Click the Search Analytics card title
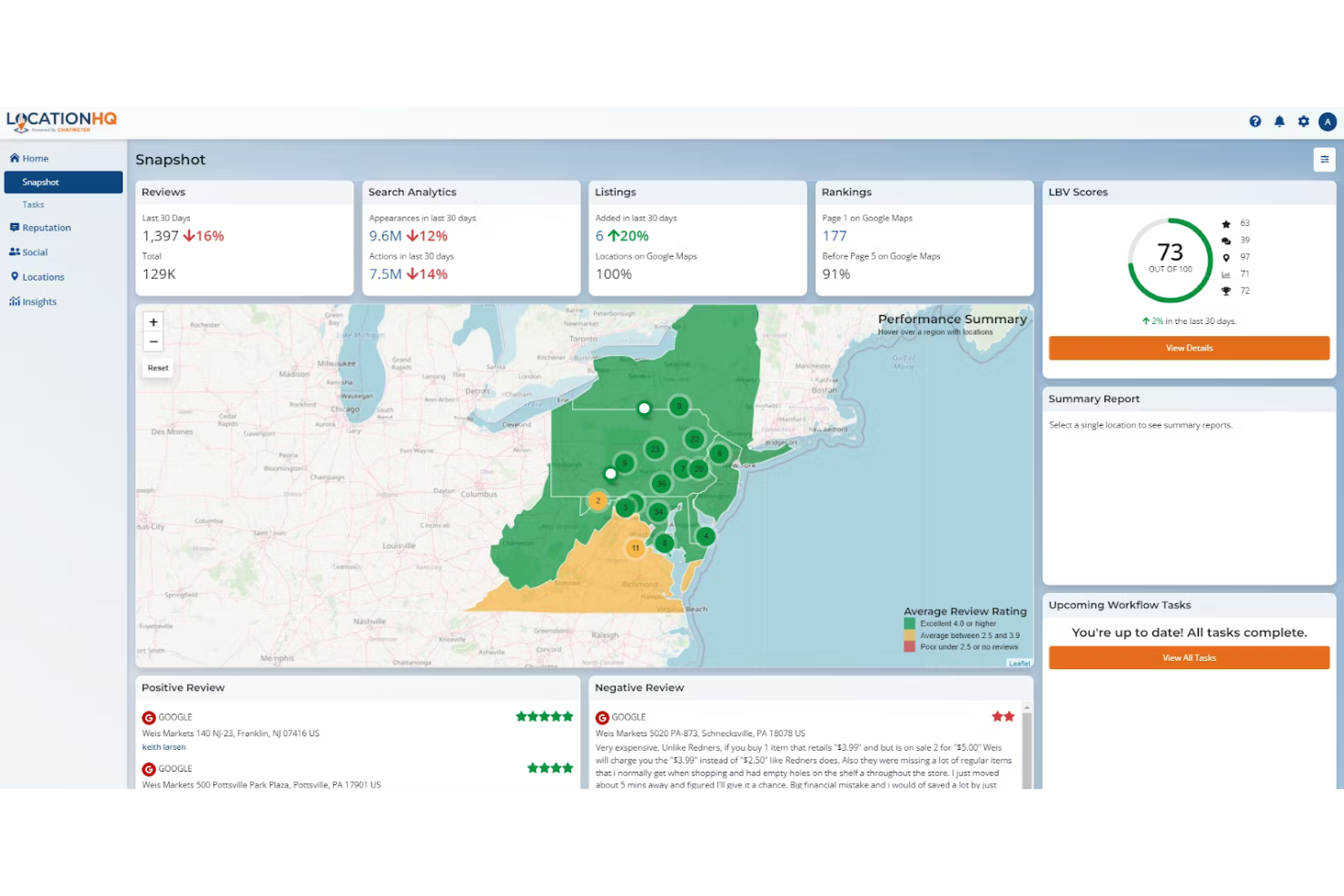The height and width of the screenshot is (896, 1344). pyautogui.click(x=412, y=192)
